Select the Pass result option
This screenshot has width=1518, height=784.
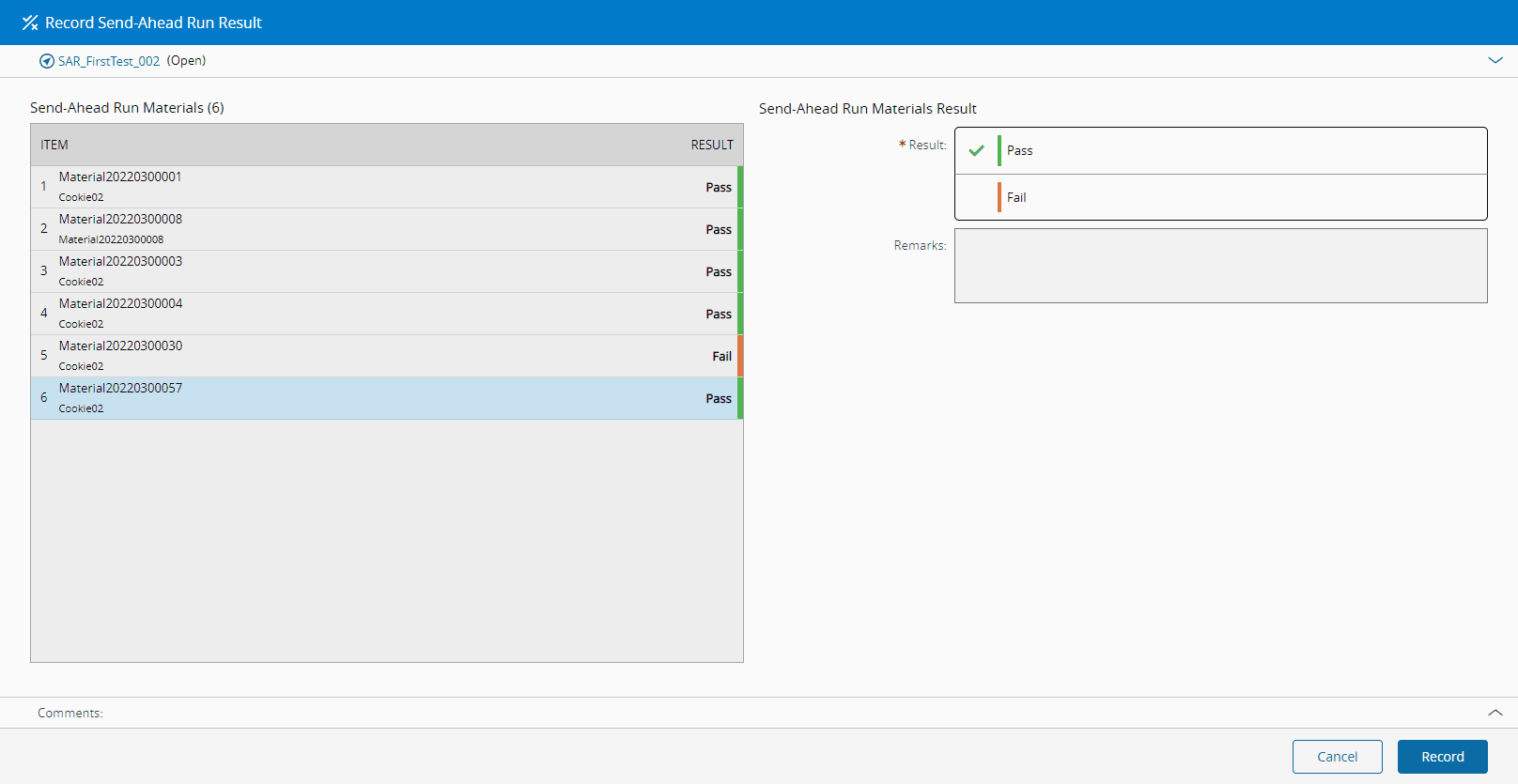tap(1220, 150)
